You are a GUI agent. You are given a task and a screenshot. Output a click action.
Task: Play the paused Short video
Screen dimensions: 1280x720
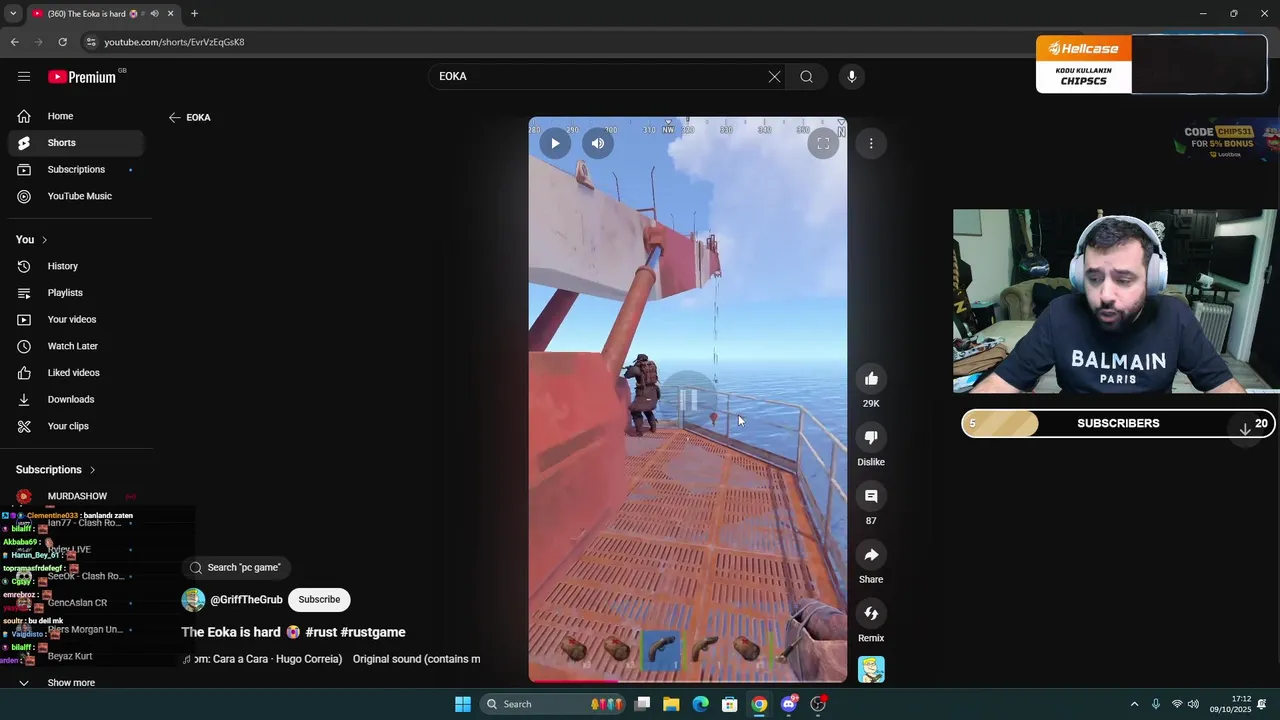pos(555,143)
